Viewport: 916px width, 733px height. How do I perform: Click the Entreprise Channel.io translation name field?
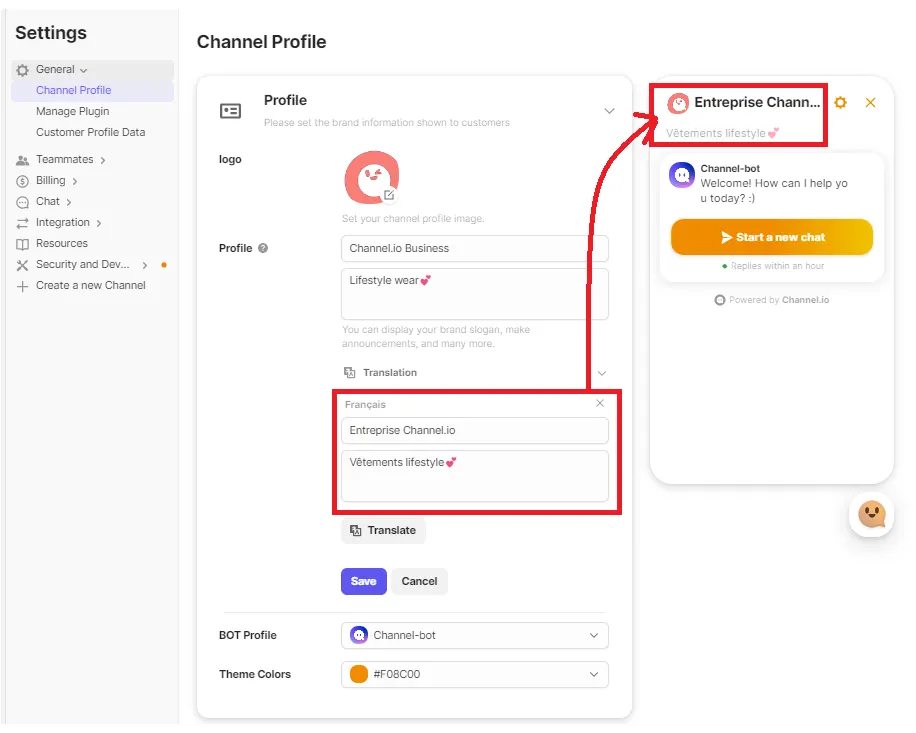[475, 431]
